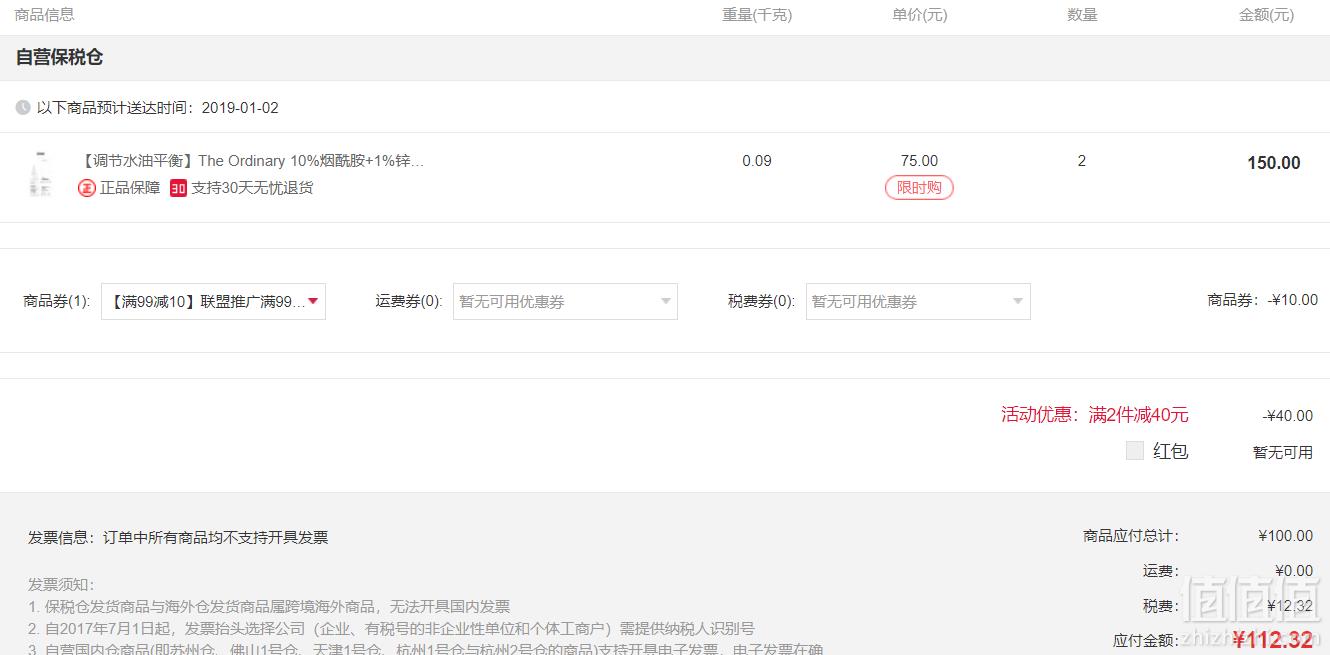The image size is (1330, 655).
Task: Click the 单价(元) column header
Action: pos(920,15)
